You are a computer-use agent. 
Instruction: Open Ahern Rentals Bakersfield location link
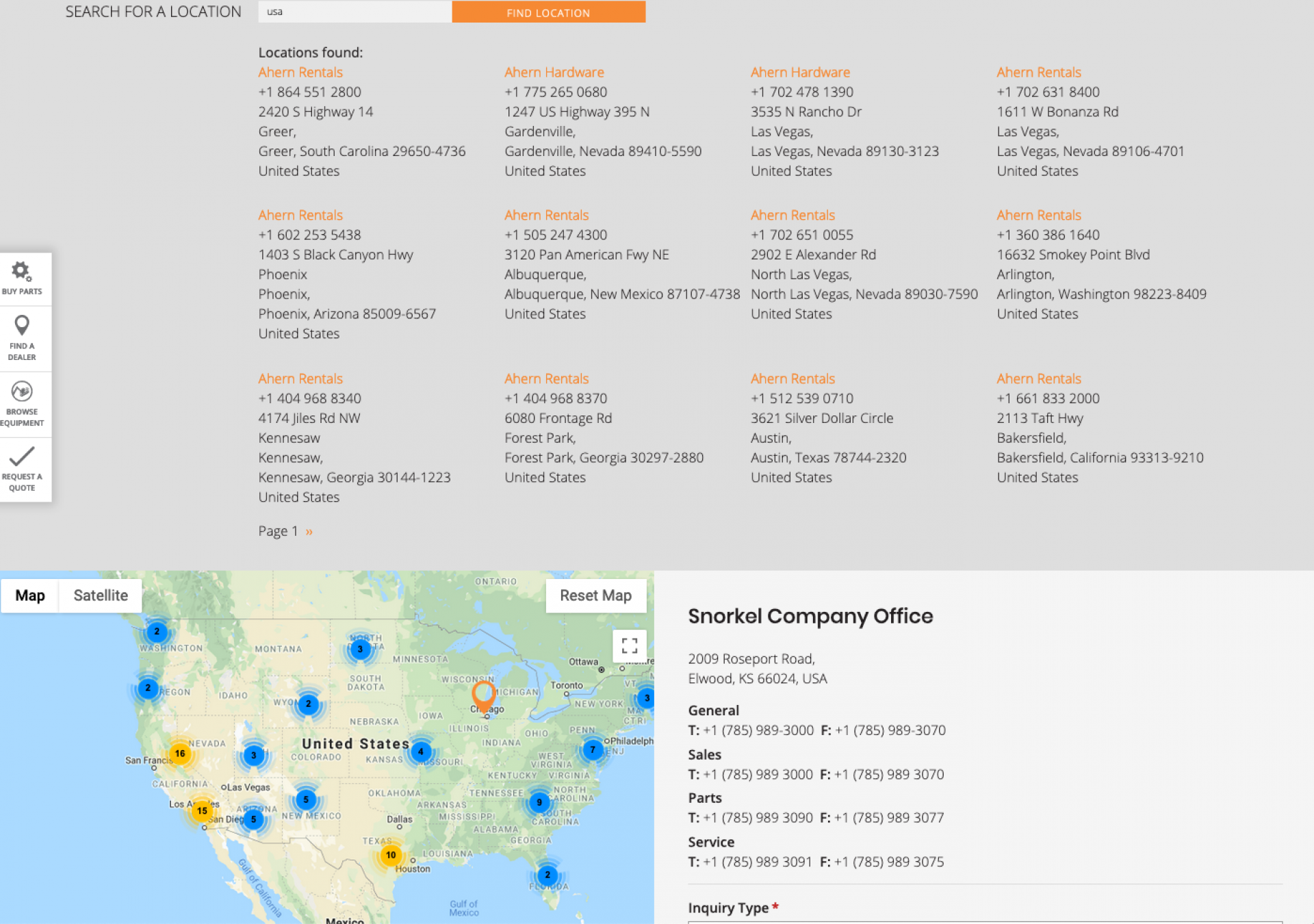(1038, 378)
